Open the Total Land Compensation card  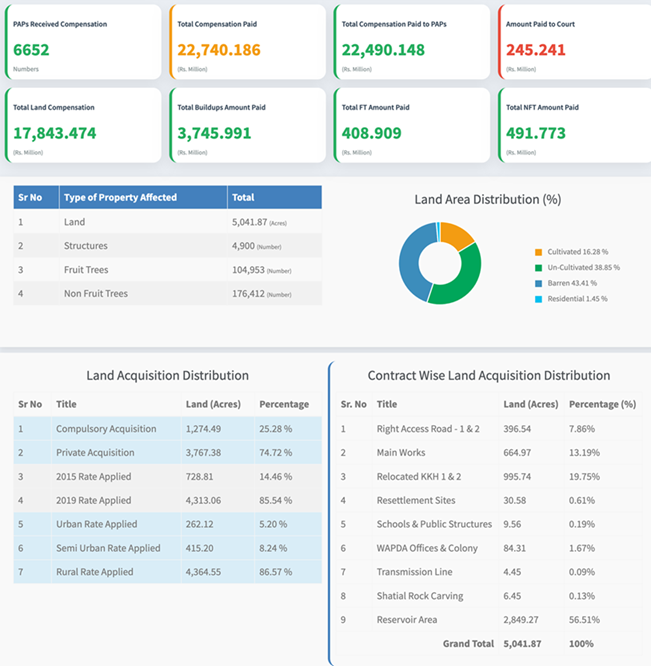(x=83, y=125)
